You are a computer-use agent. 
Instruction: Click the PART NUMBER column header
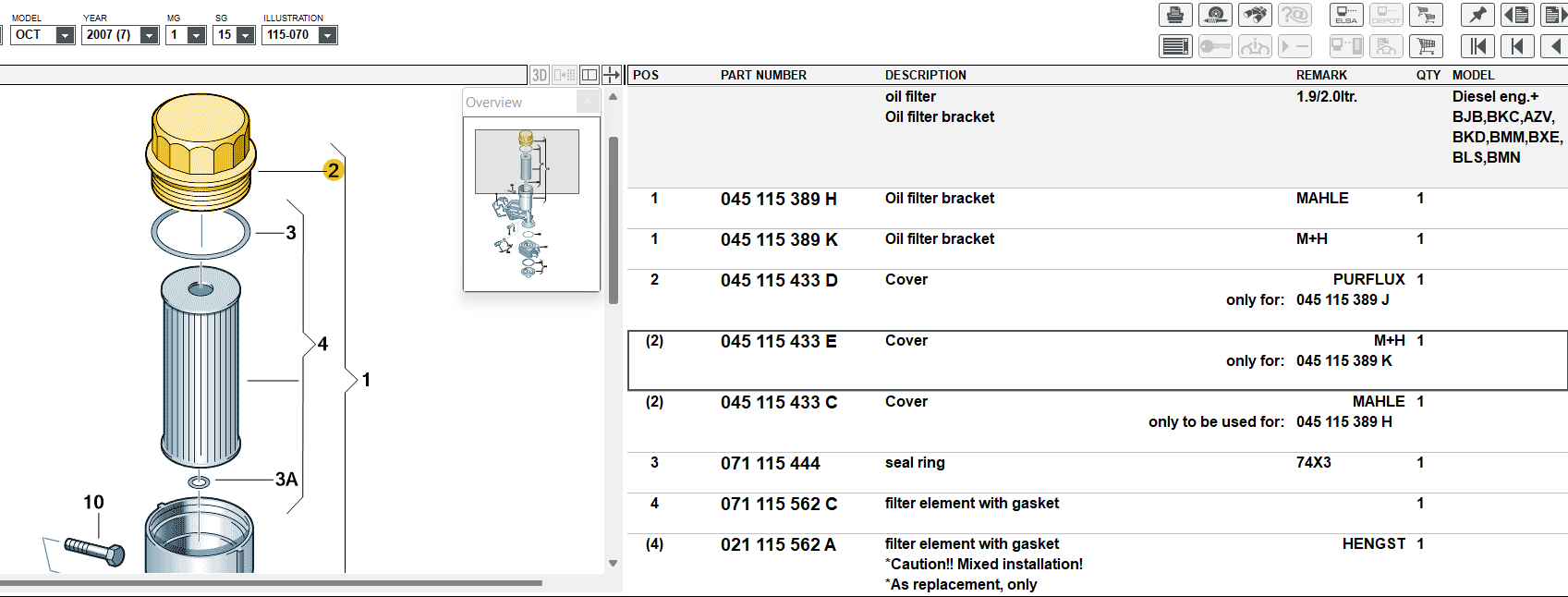coord(763,75)
